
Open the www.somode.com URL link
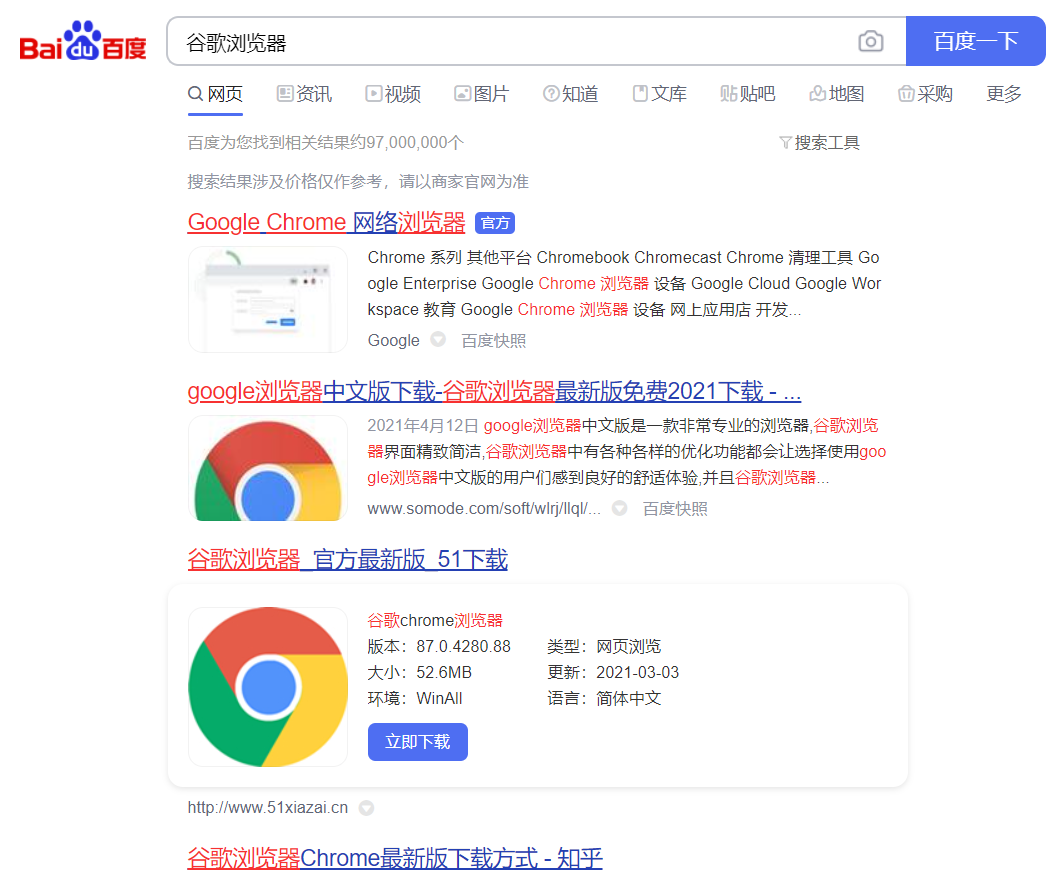[x=484, y=509]
